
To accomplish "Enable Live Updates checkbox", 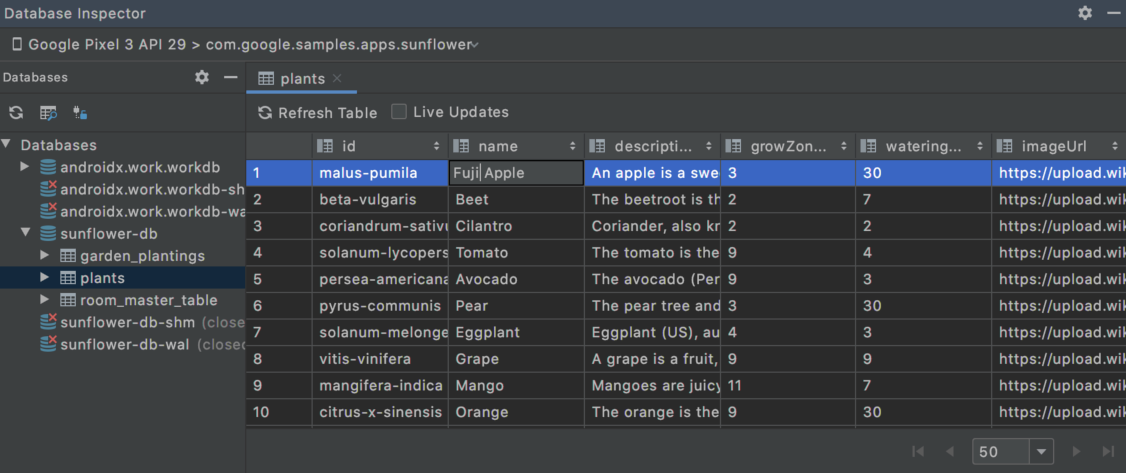I will click(x=399, y=112).
